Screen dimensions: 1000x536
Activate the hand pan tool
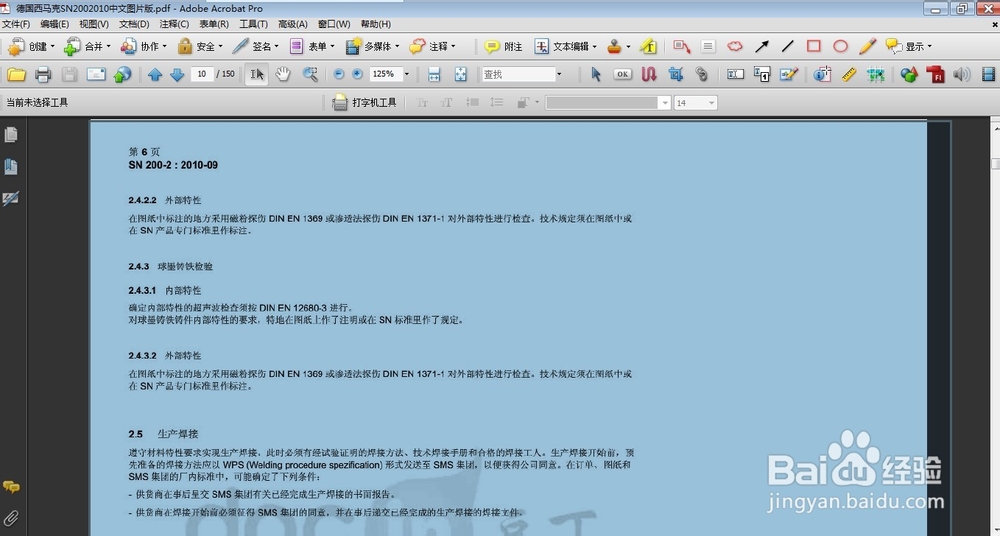click(283, 75)
